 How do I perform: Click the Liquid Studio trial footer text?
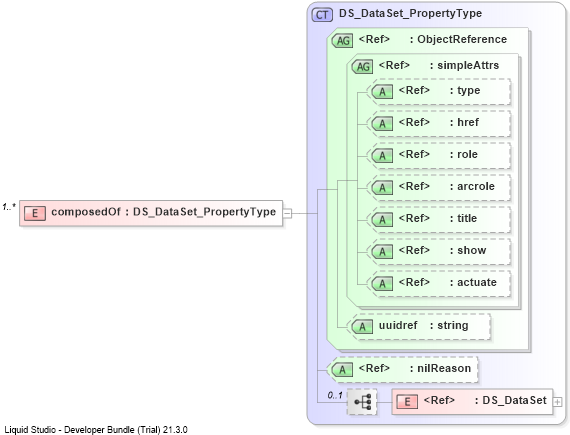(96, 430)
